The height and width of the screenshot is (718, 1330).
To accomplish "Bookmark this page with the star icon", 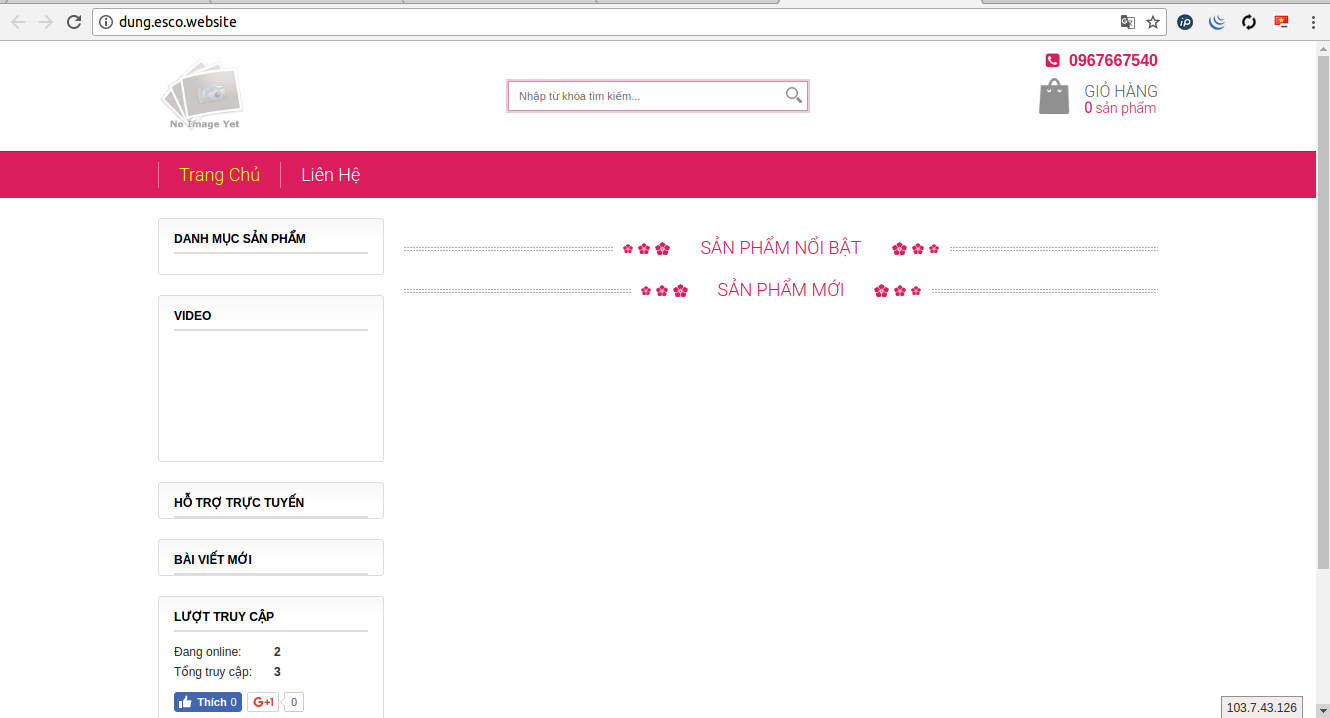I will pos(1153,22).
